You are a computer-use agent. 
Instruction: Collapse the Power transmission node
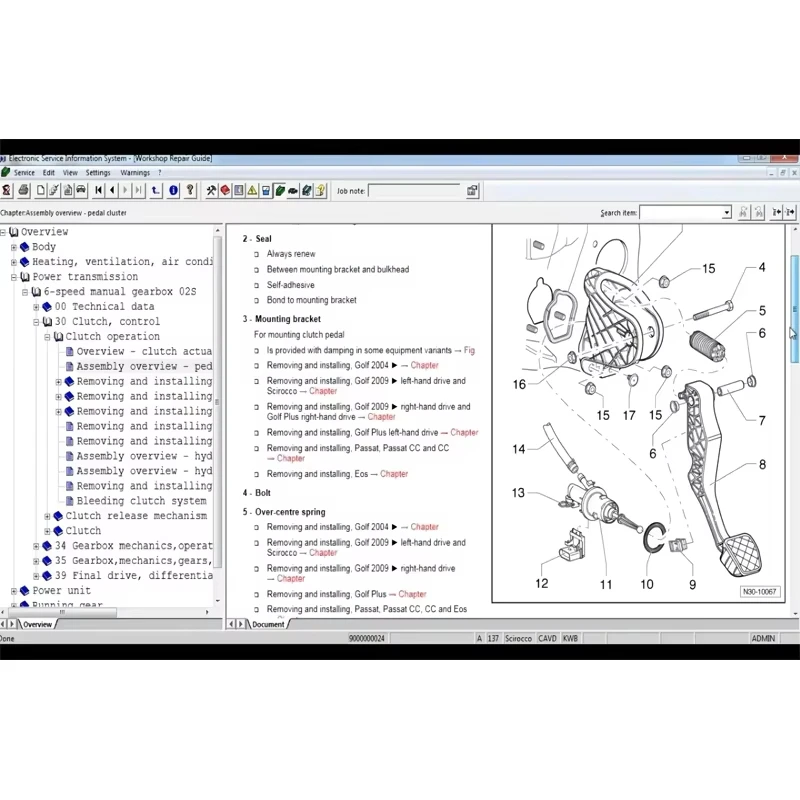14,277
